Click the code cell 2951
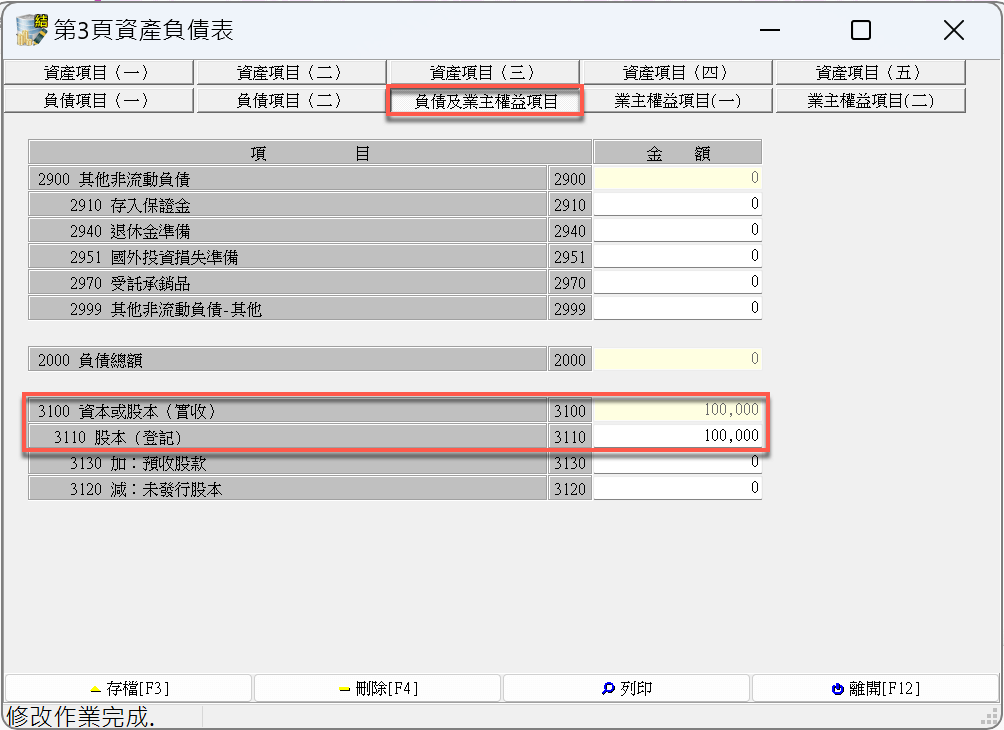The width and height of the screenshot is (1004, 730). pyautogui.click(x=570, y=257)
